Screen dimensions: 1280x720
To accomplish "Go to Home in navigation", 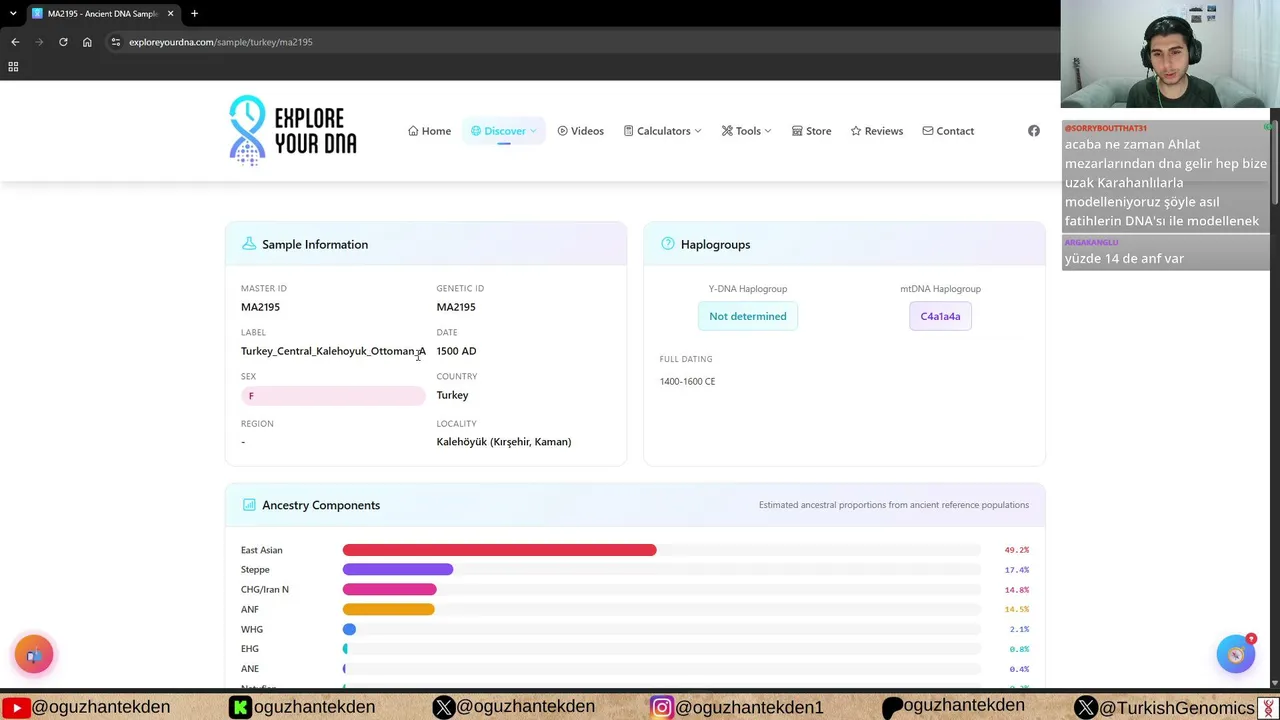I will [429, 131].
